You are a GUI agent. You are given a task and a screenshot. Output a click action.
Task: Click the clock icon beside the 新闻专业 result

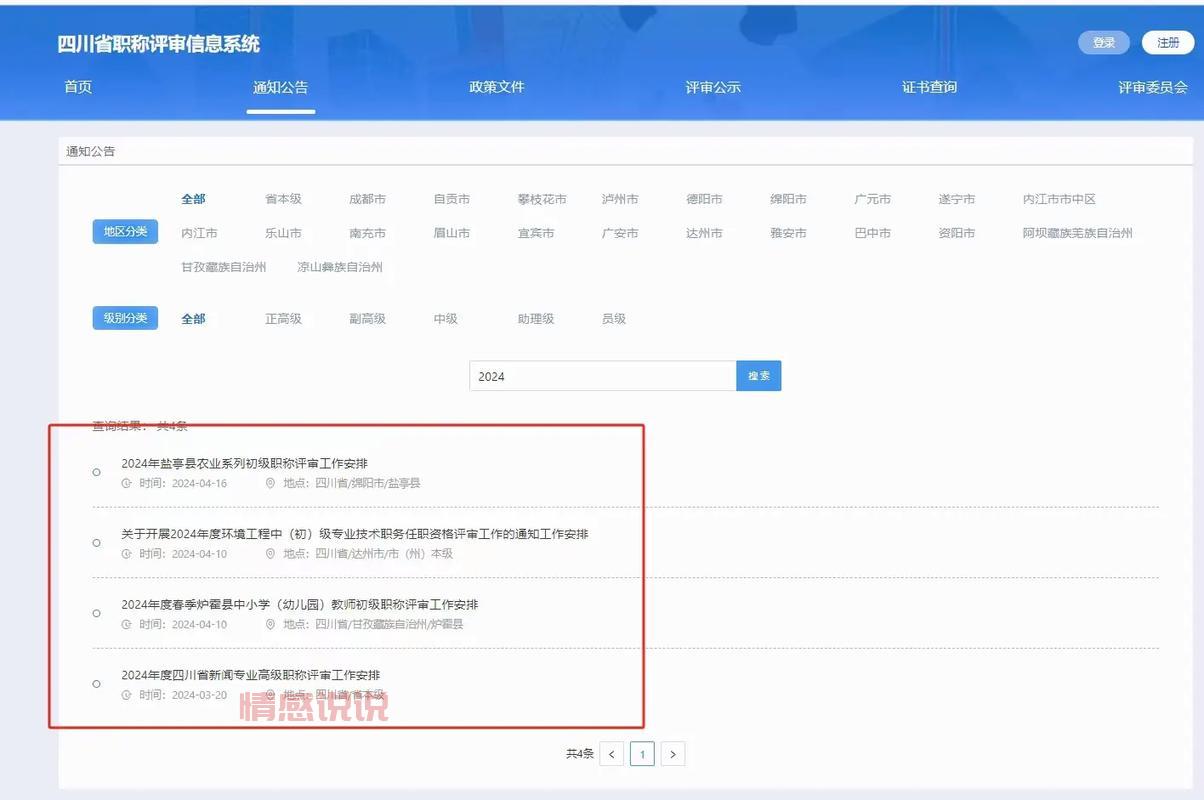pos(125,693)
